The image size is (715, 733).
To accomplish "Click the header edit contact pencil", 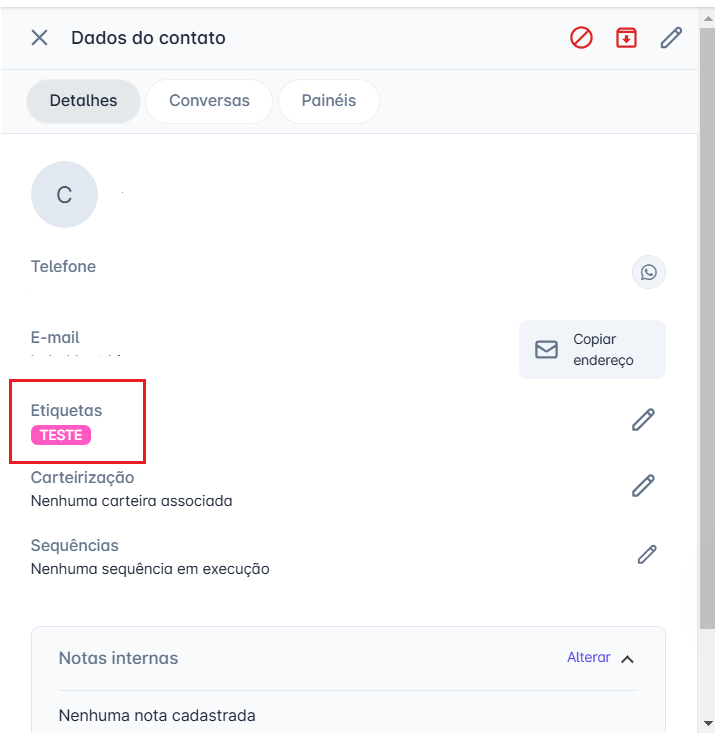I will tap(671, 38).
